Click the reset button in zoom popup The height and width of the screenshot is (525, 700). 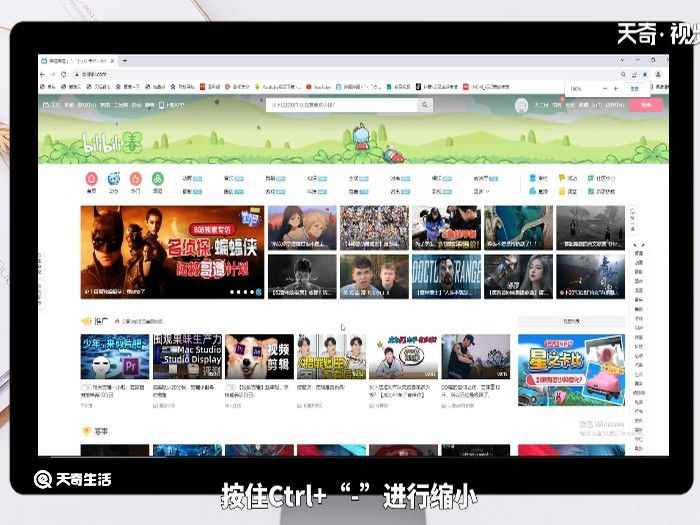click(x=634, y=89)
